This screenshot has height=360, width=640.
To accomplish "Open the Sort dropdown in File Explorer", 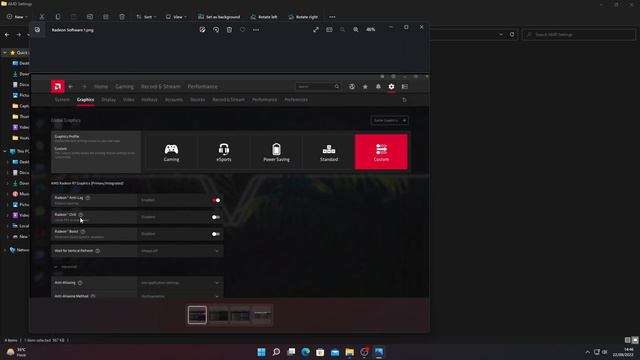I will click(146, 17).
